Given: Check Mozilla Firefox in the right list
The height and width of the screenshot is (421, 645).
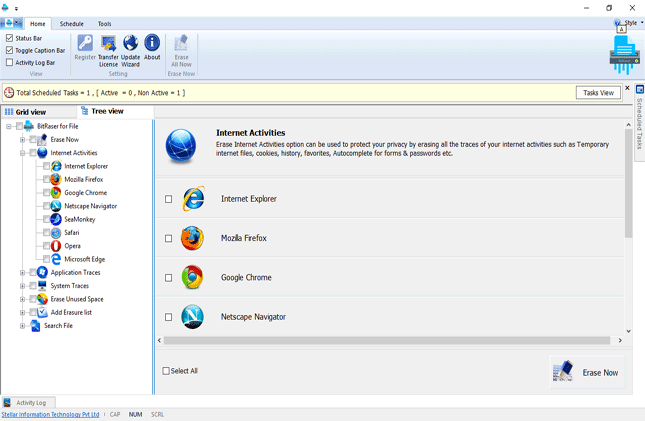Looking at the screenshot, I should point(168,238).
